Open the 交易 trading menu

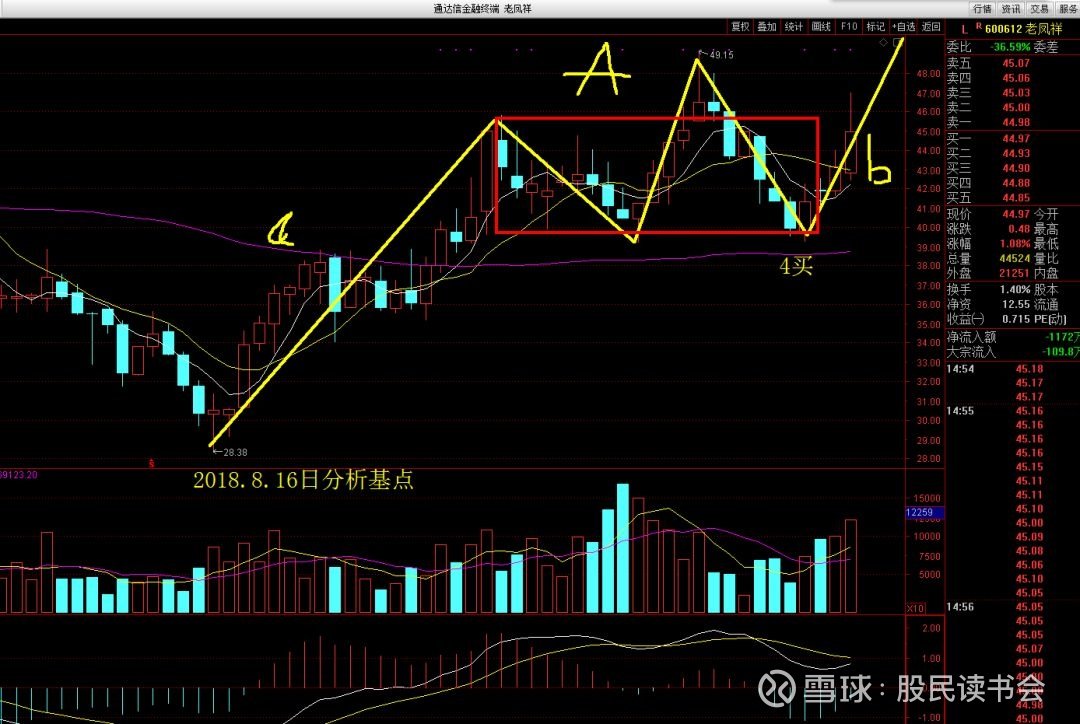[x=1039, y=8]
